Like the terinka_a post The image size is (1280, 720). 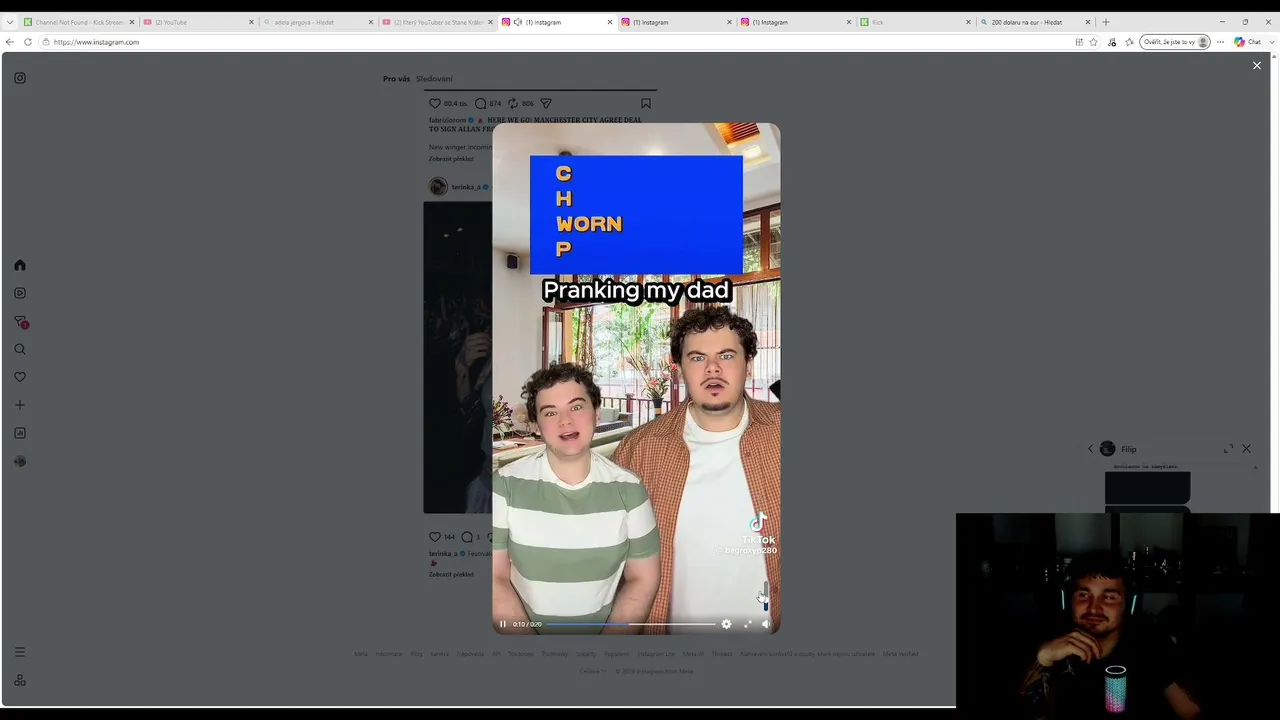pyautogui.click(x=435, y=537)
